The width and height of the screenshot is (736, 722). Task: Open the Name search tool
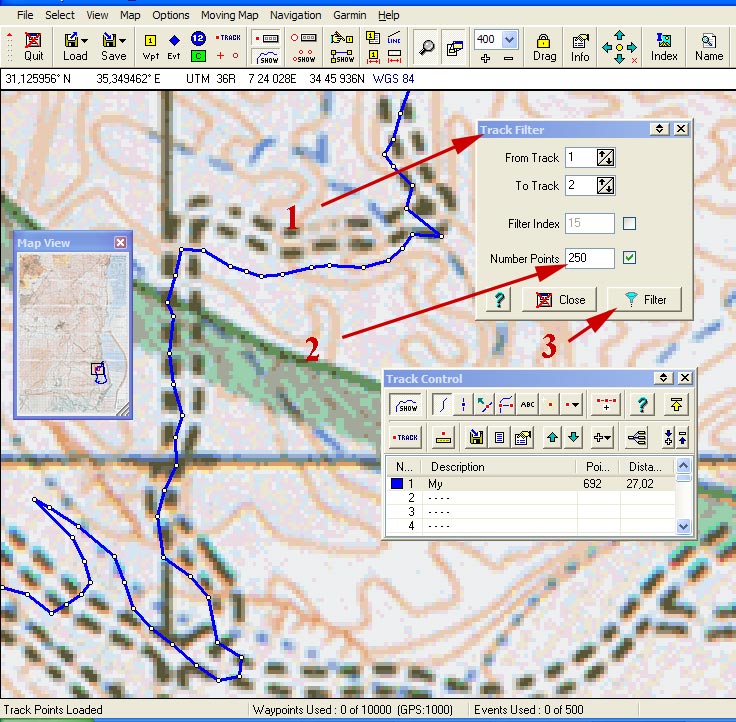709,47
